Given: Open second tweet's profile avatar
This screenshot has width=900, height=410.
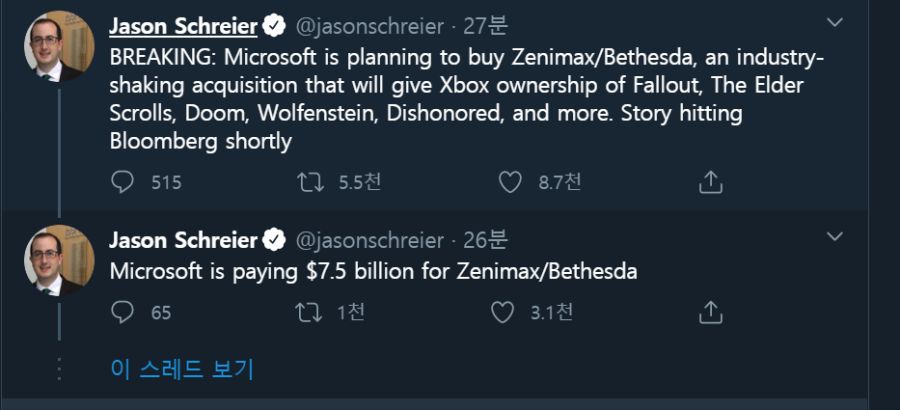Looking at the screenshot, I should tap(59, 260).
